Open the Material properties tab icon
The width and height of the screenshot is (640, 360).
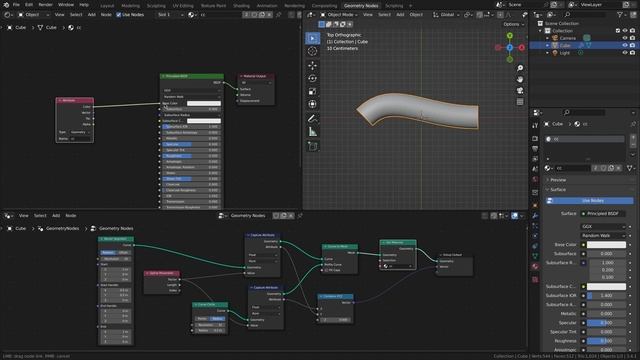(x=535, y=266)
